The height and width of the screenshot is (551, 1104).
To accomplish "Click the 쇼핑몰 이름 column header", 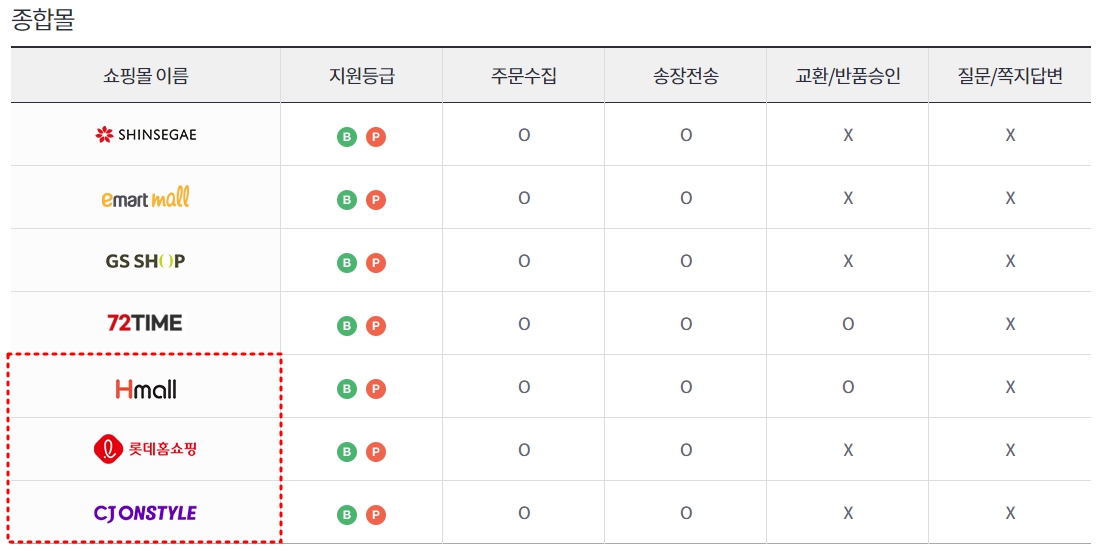I will pos(146,76).
